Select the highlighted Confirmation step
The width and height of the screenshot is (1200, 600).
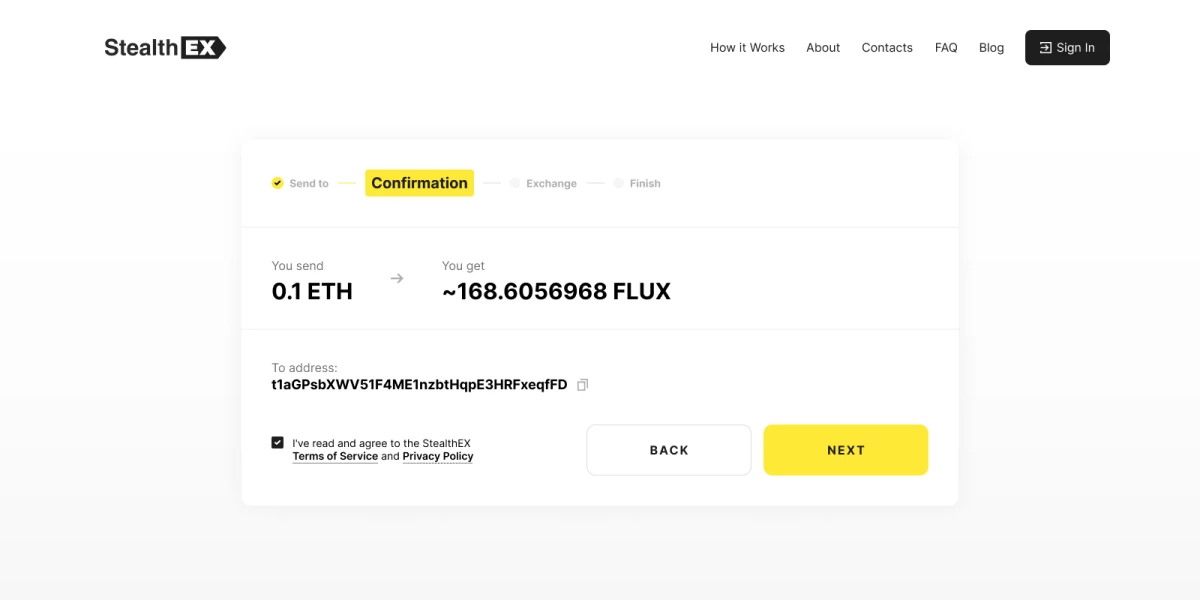click(x=419, y=183)
